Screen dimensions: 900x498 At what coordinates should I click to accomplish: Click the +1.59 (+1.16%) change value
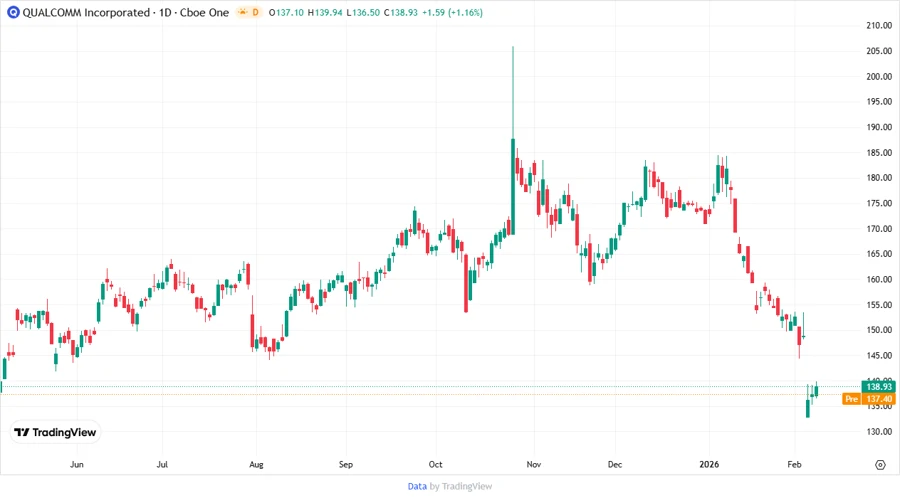(x=452, y=12)
